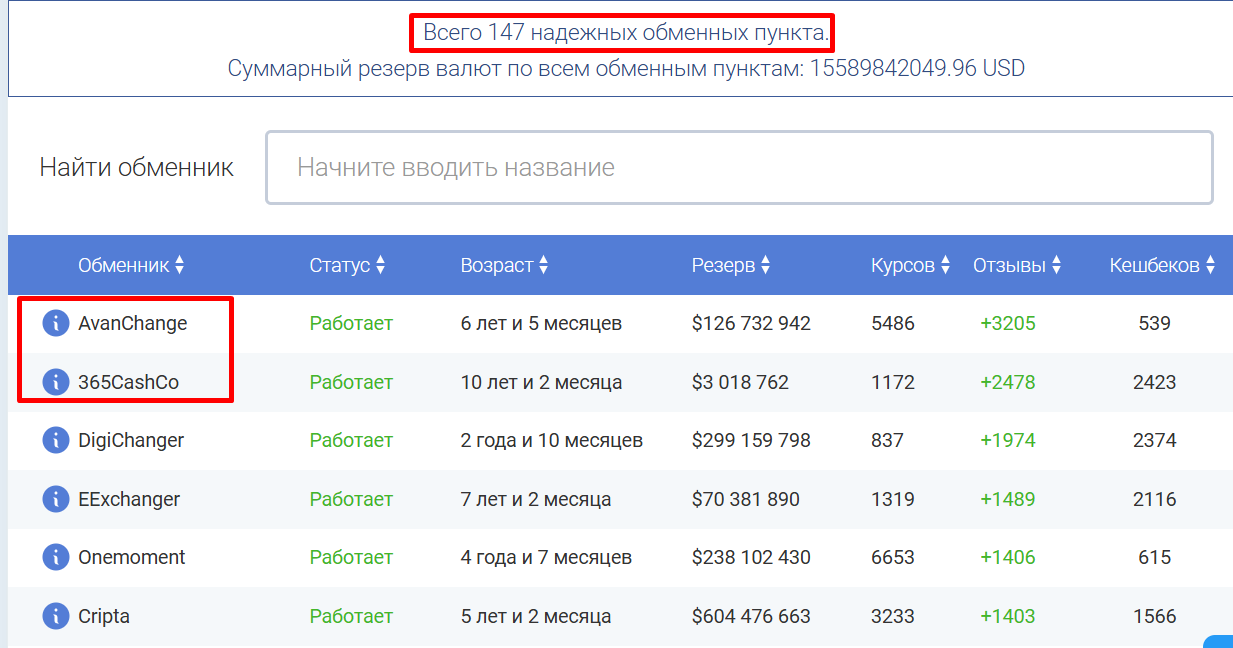Click the 'Найти обменник' label
1233x648 pixels.
click(137, 167)
